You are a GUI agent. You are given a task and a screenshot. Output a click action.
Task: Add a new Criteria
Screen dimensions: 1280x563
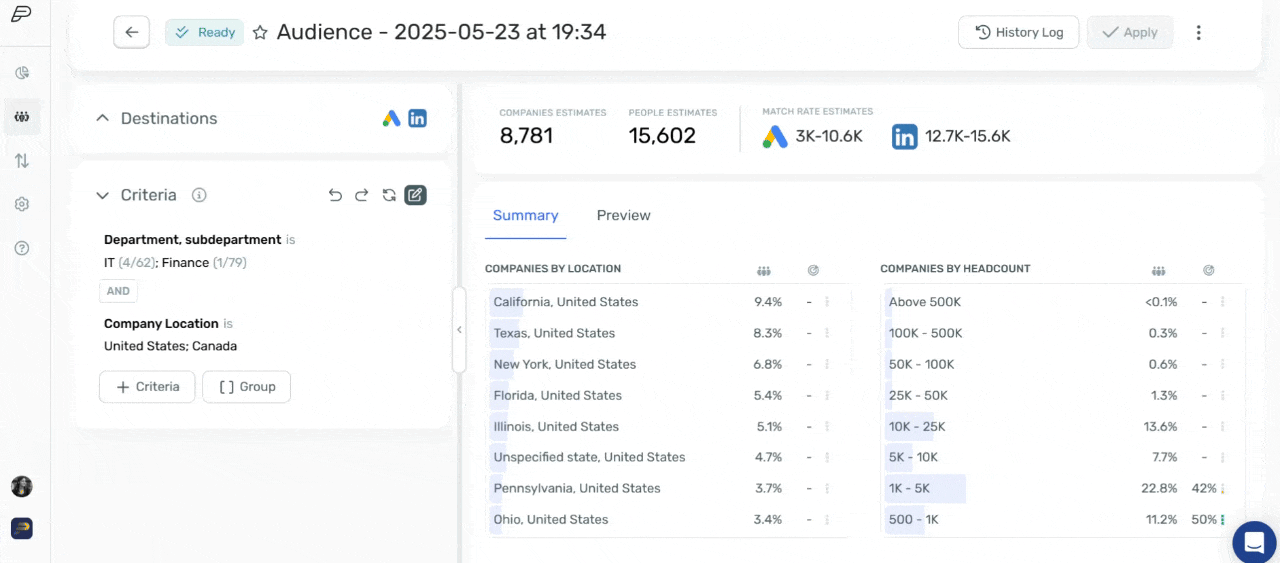(x=147, y=387)
